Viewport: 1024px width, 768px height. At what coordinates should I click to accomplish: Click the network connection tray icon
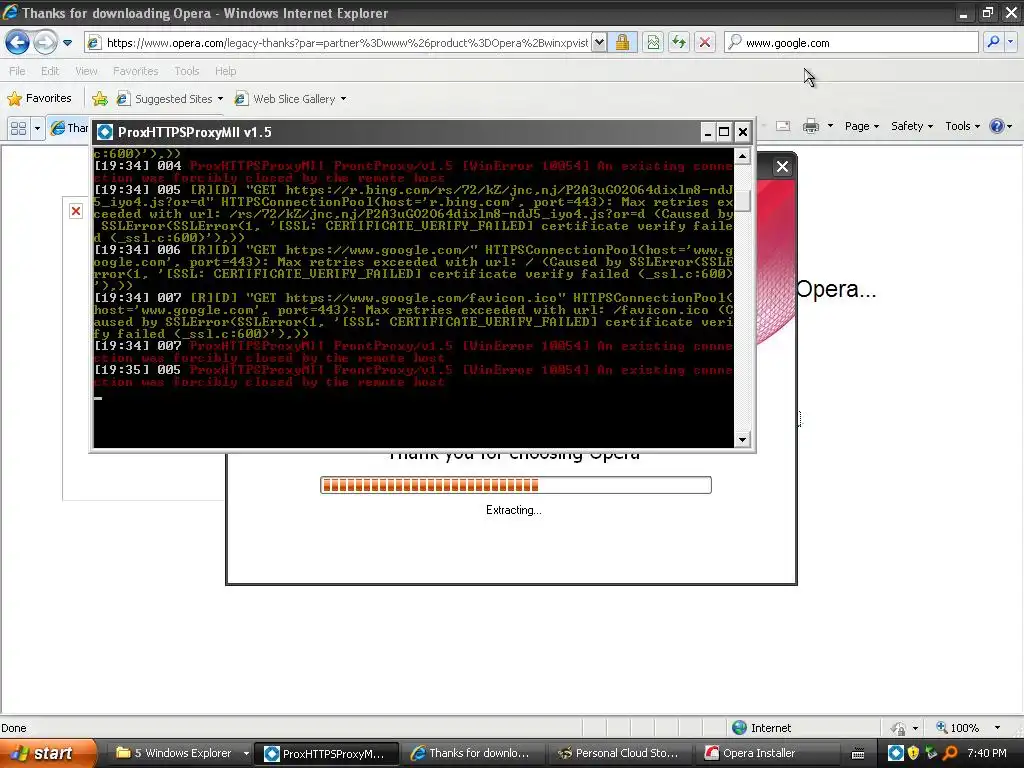click(x=932, y=753)
